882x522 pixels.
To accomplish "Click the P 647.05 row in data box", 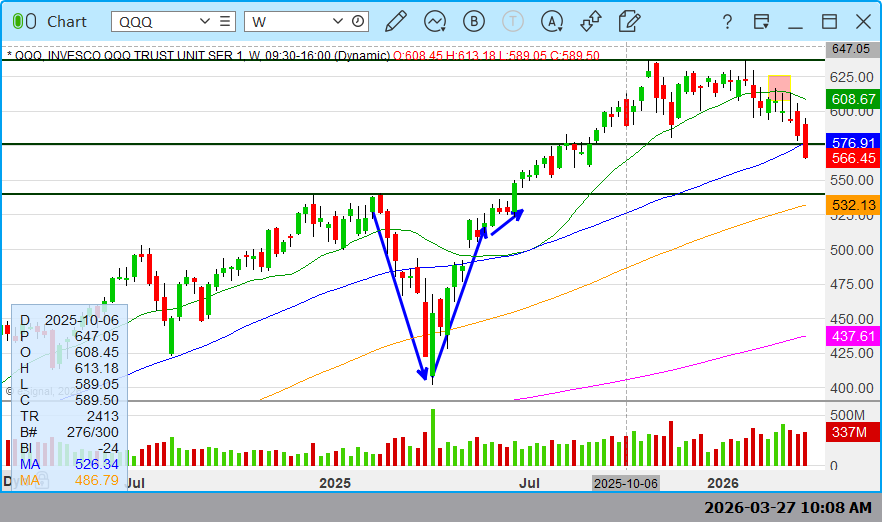I will [x=69, y=336].
